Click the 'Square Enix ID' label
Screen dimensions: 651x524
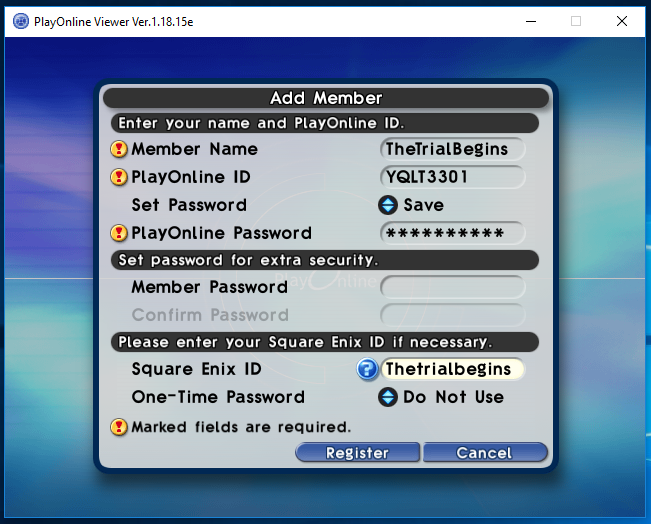[x=196, y=369]
